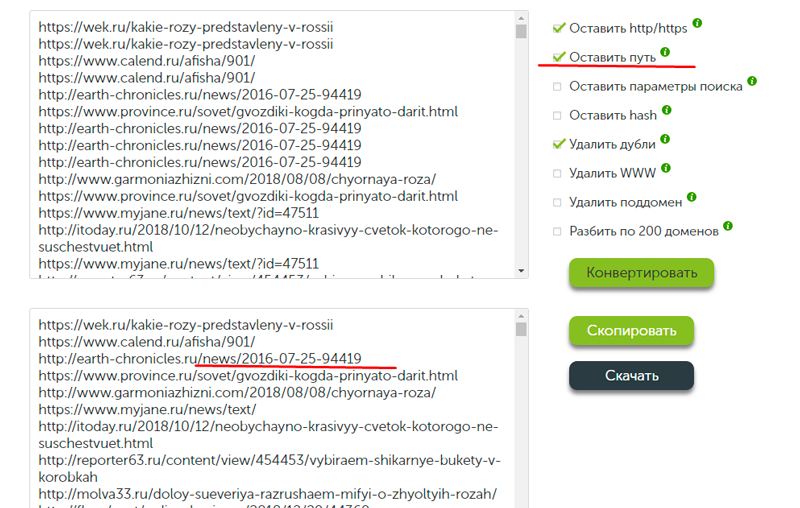
Task: Open info icon next to Оставить путь
Action: (665, 52)
